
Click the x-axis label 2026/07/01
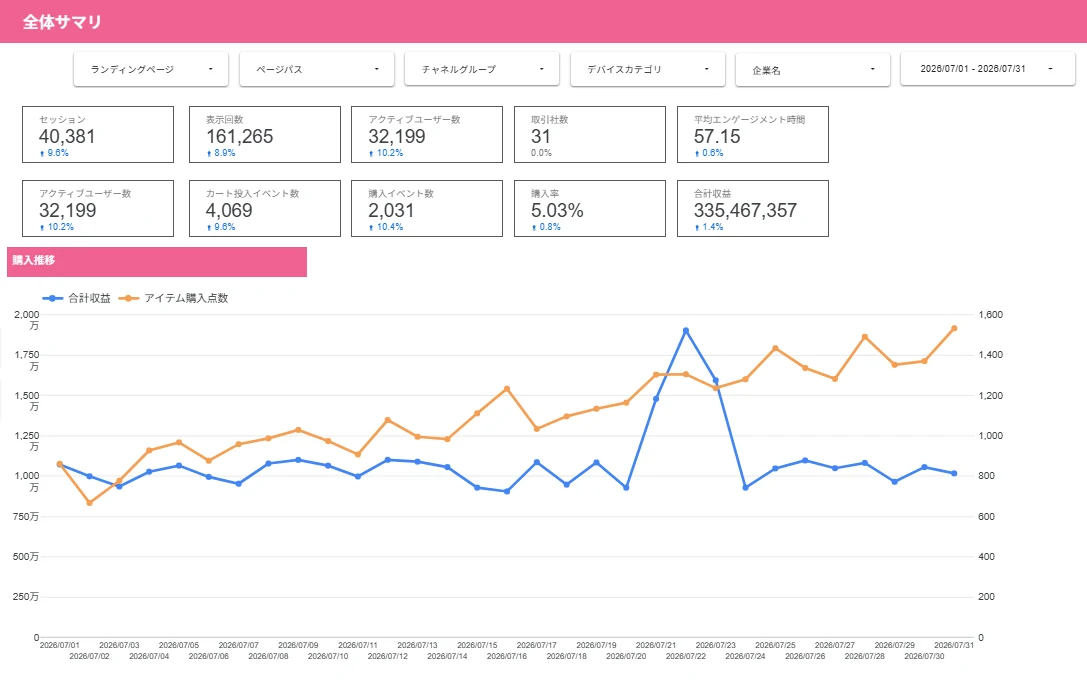click(60, 645)
